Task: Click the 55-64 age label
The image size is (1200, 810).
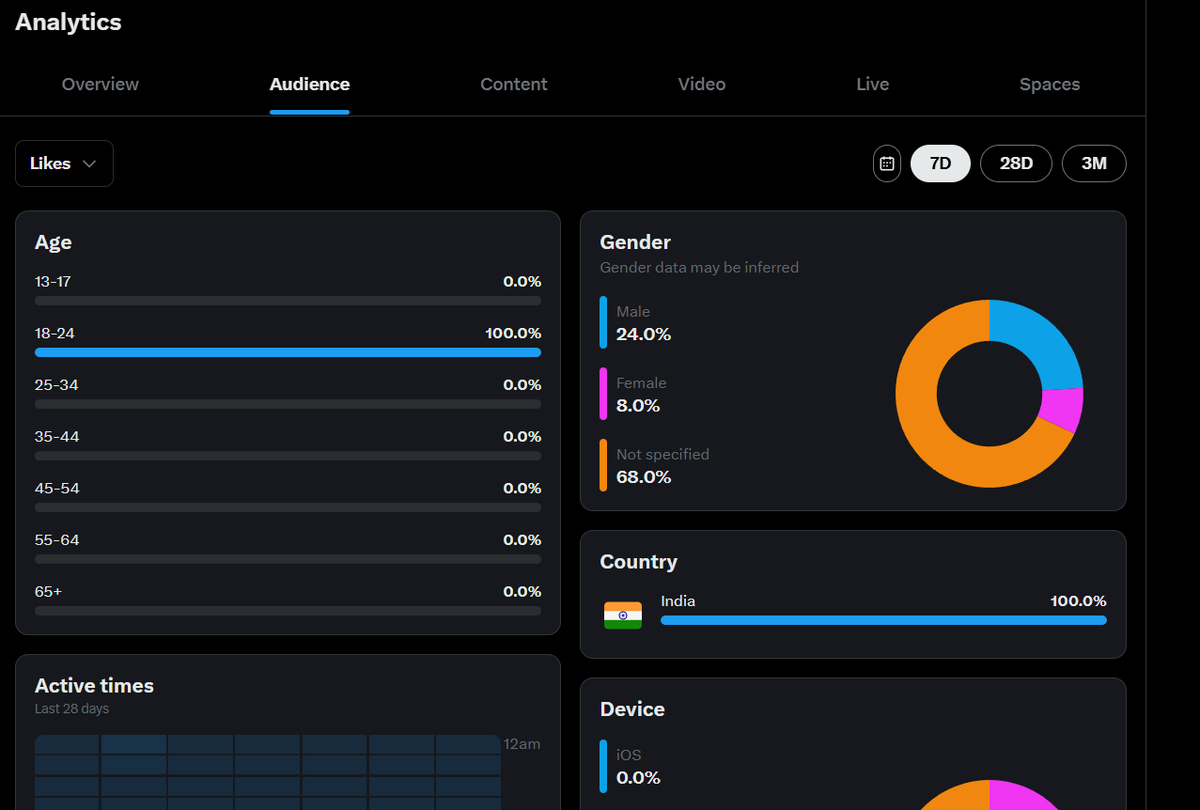Action: 57,540
